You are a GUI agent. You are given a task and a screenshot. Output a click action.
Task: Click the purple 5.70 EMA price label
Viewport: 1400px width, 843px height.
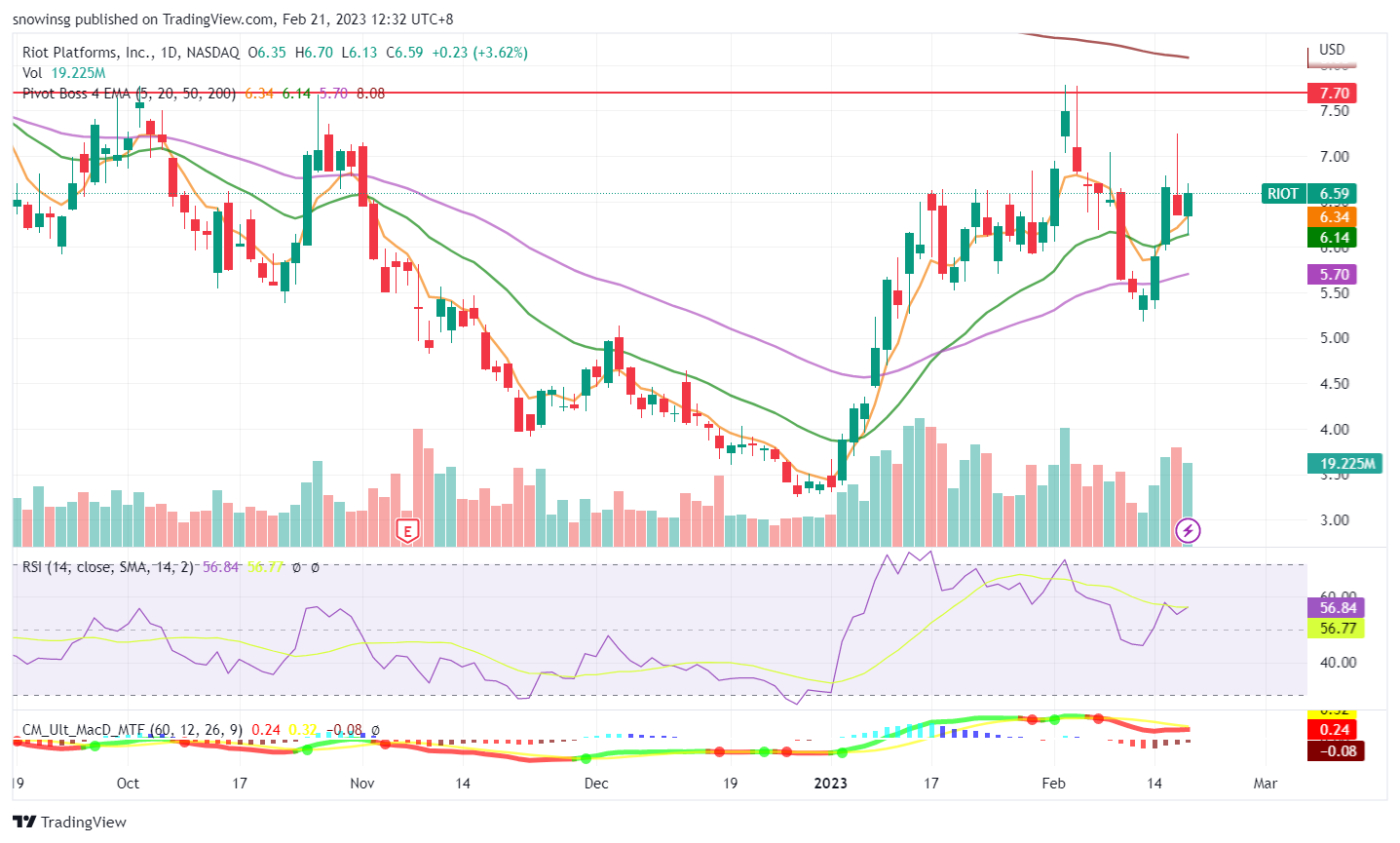(1334, 275)
